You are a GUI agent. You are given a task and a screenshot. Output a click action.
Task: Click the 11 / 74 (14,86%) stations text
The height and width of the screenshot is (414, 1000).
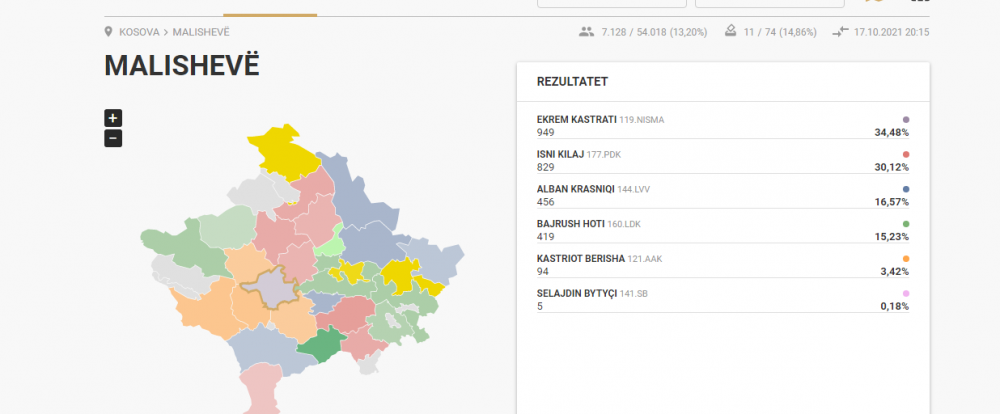[x=780, y=32]
